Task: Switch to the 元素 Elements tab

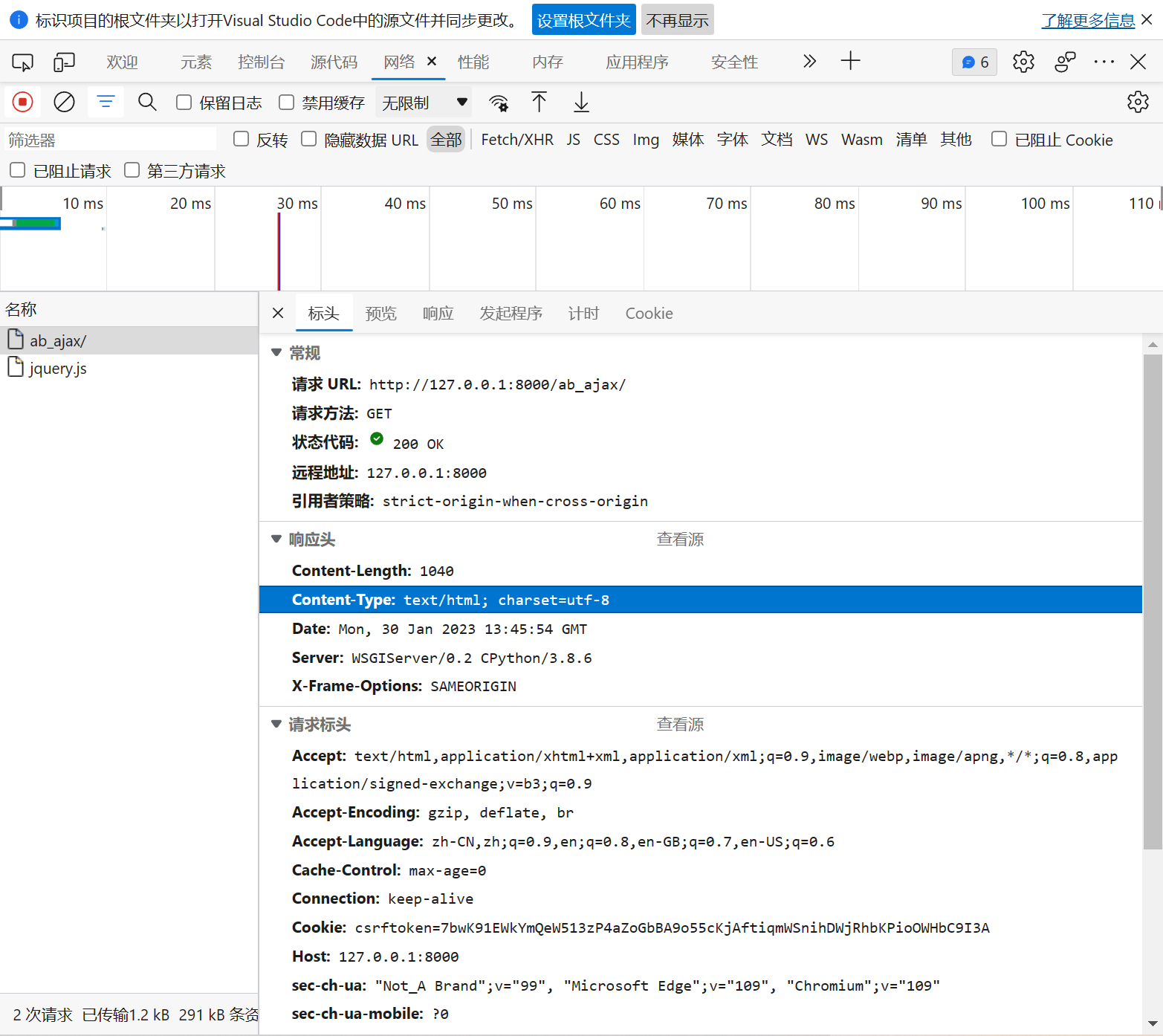Action: coord(196,62)
